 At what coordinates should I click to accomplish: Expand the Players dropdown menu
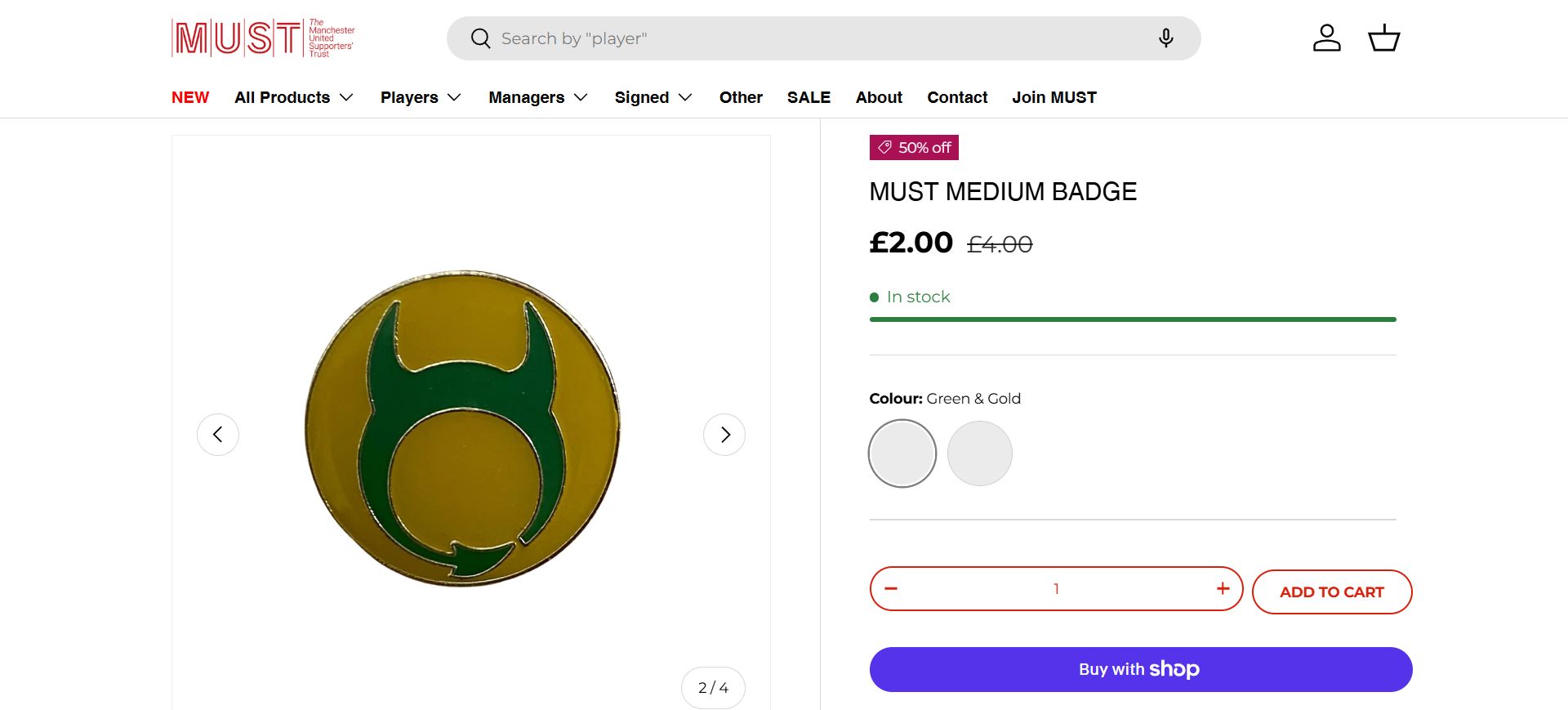tap(421, 97)
